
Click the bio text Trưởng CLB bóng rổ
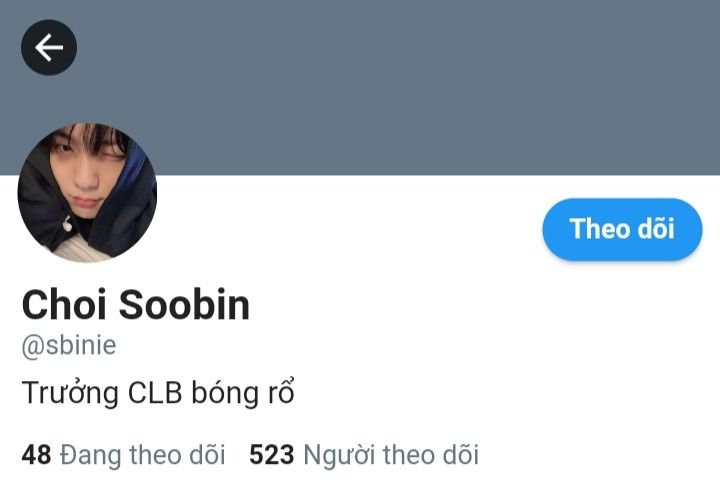158,393
